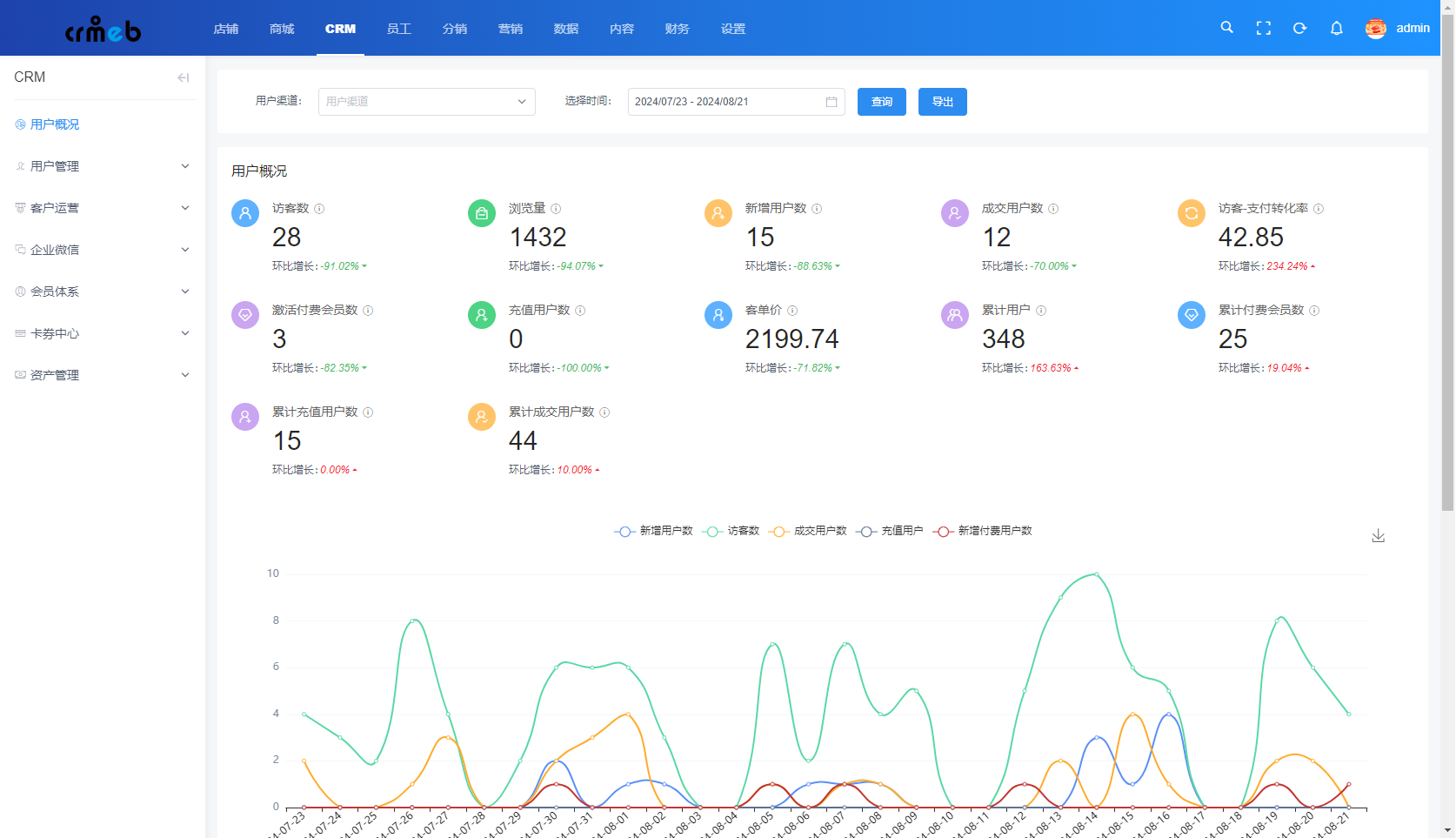Screen dimensions: 1456x838
Task: Expand the 卡券中心 sidebar menu
Action: click(103, 333)
